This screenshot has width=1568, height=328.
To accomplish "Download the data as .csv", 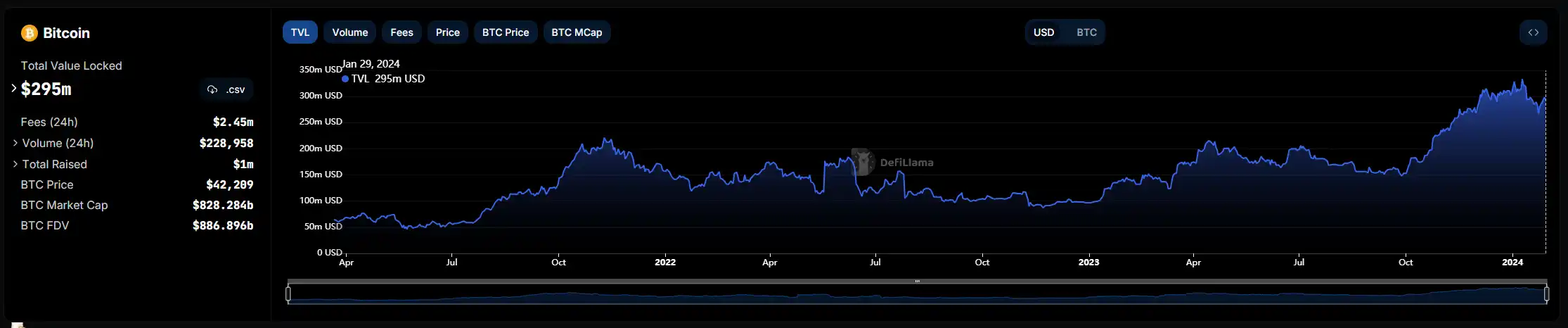I will 226,89.
